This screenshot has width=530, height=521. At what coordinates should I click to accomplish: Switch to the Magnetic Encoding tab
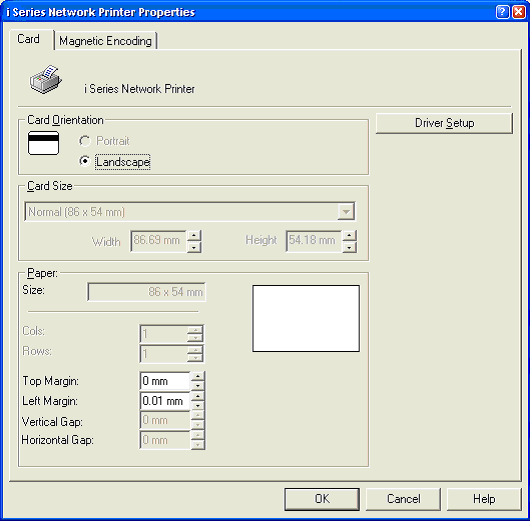point(105,41)
